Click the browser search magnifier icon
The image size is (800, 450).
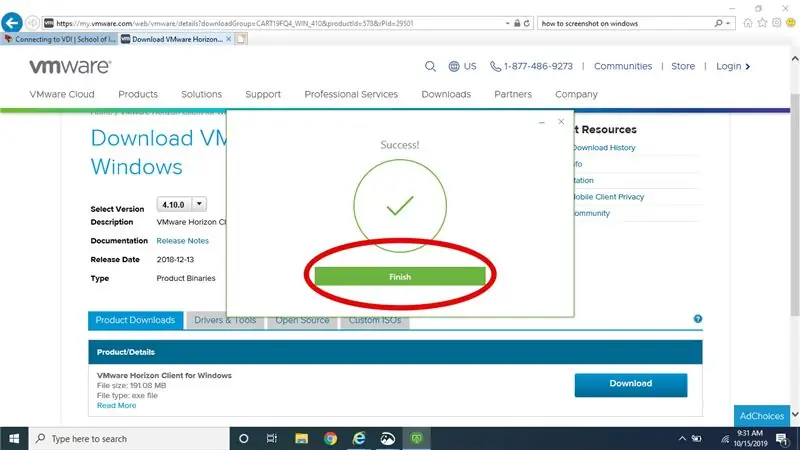pos(718,23)
